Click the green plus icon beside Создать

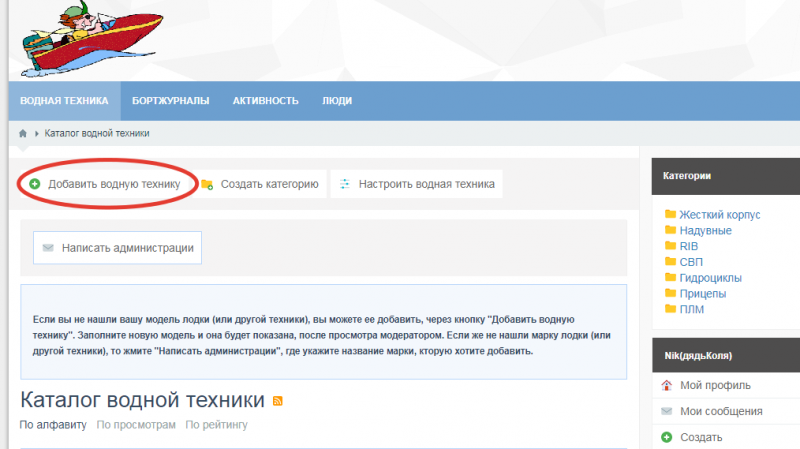pyautogui.click(x=667, y=437)
